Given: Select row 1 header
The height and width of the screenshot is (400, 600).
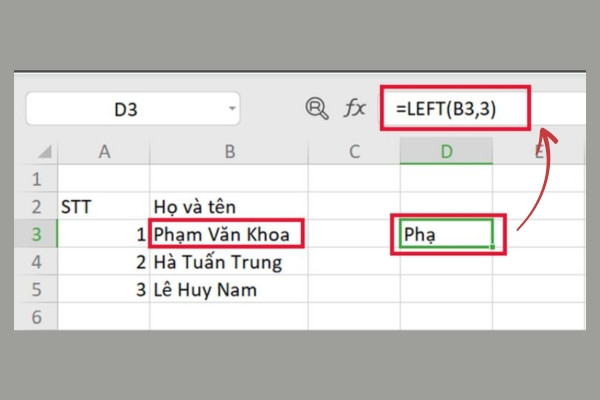Looking at the screenshot, I should 36,179.
